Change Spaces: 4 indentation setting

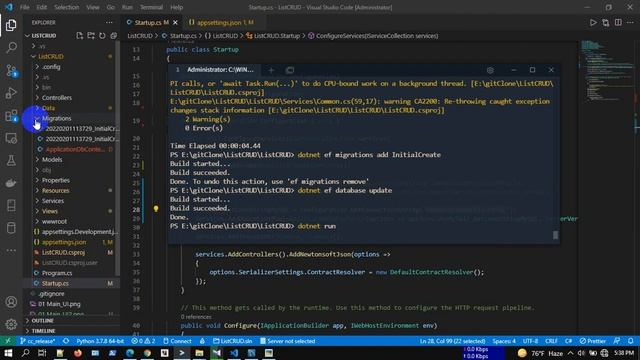pyautogui.click(x=504, y=341)
